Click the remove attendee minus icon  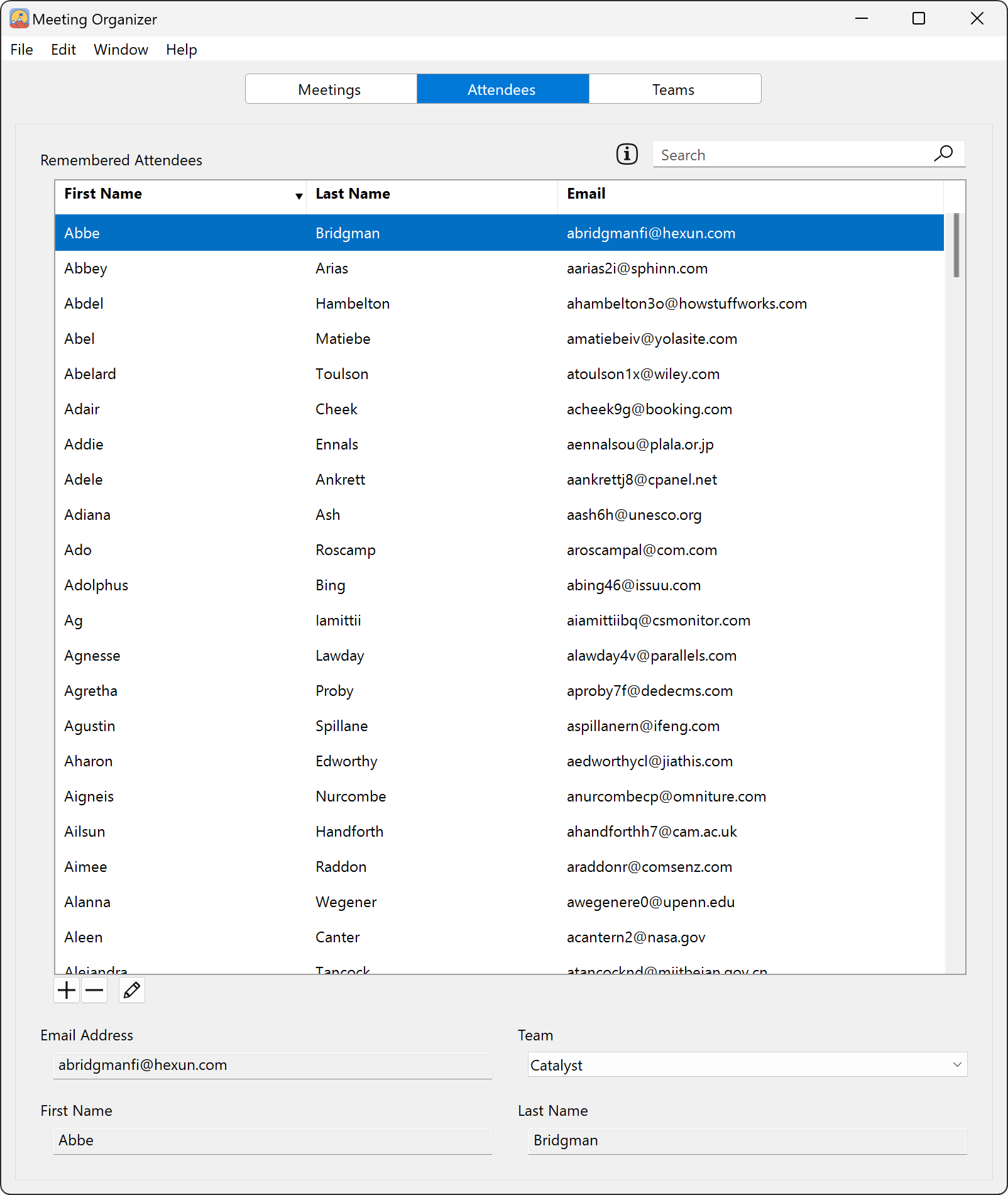[94, 991]
